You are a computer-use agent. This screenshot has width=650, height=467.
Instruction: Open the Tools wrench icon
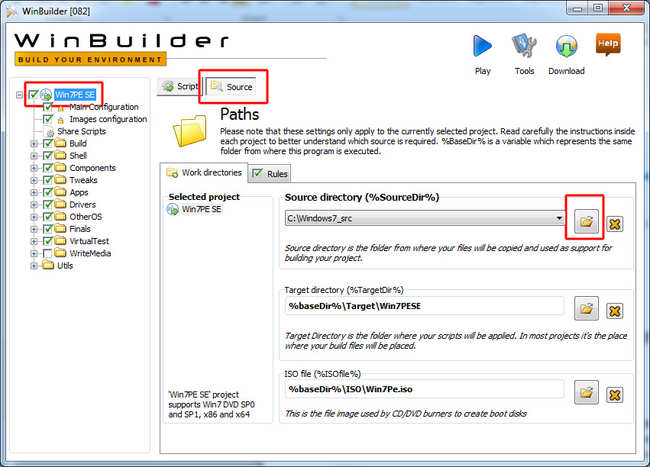pos(524,46)
